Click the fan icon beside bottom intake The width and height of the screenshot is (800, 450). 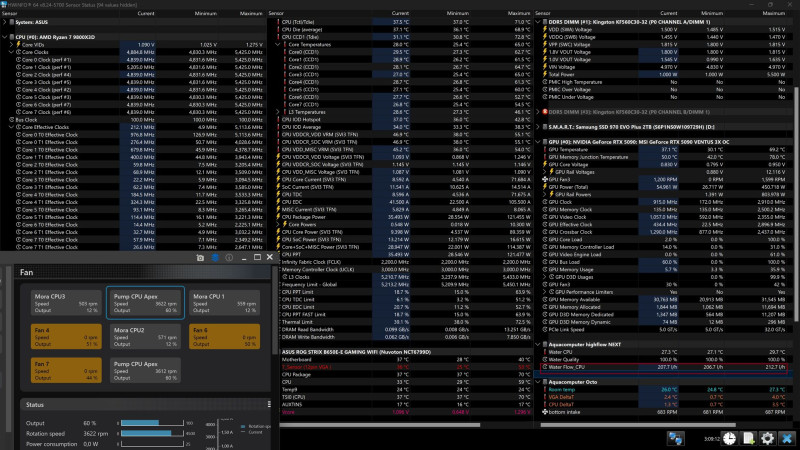[544, 412]
